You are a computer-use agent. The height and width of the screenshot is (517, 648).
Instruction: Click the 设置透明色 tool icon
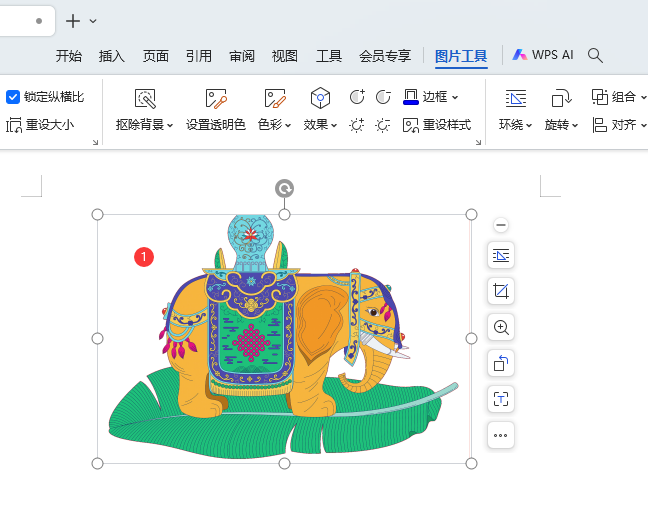tap(216, 98)
